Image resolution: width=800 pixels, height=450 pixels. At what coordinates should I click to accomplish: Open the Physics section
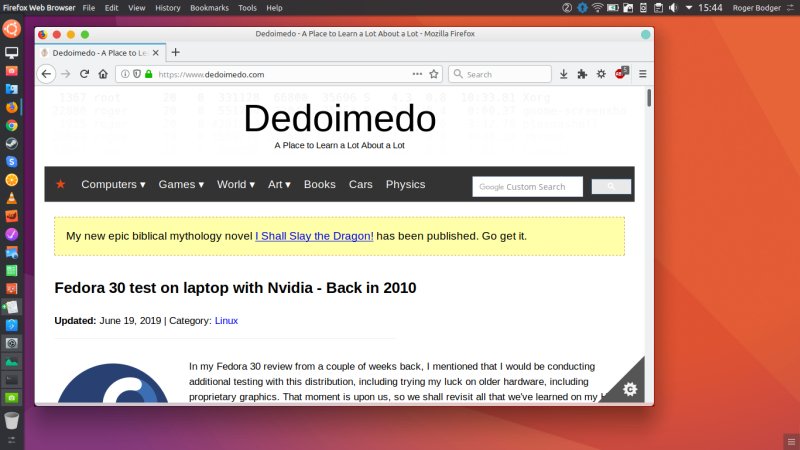(x=405, y=184)
